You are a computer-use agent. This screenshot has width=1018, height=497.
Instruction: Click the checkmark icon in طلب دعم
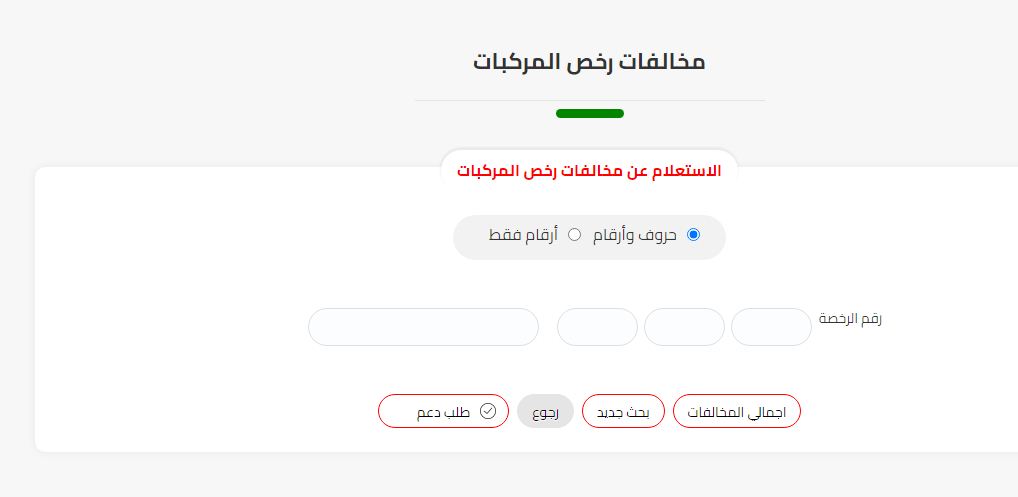[488, 411]
